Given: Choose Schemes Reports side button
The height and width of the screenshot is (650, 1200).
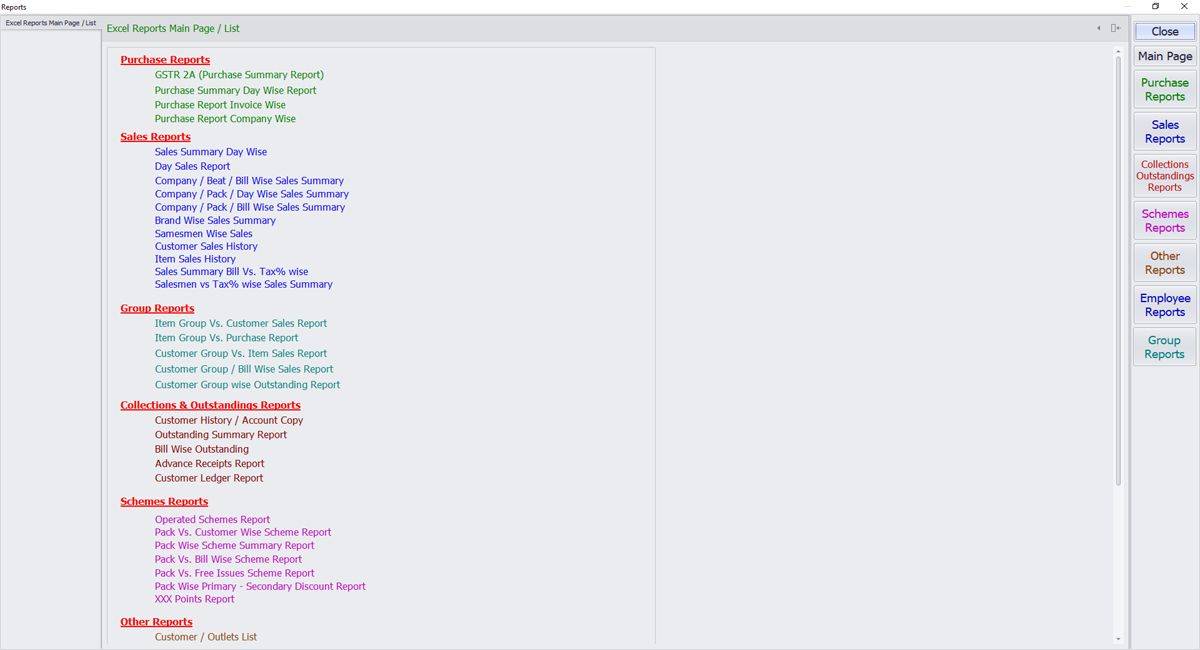Looking at the screenshot, I should (1164, 221).
